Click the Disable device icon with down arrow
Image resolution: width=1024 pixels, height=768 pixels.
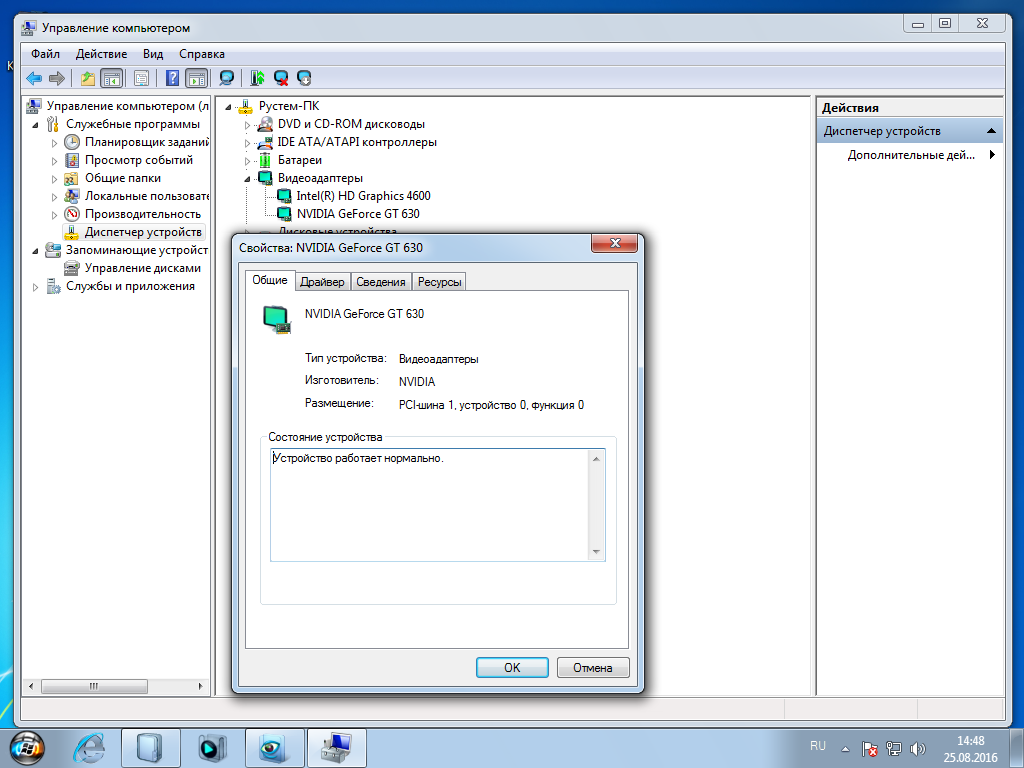[304, 78]
